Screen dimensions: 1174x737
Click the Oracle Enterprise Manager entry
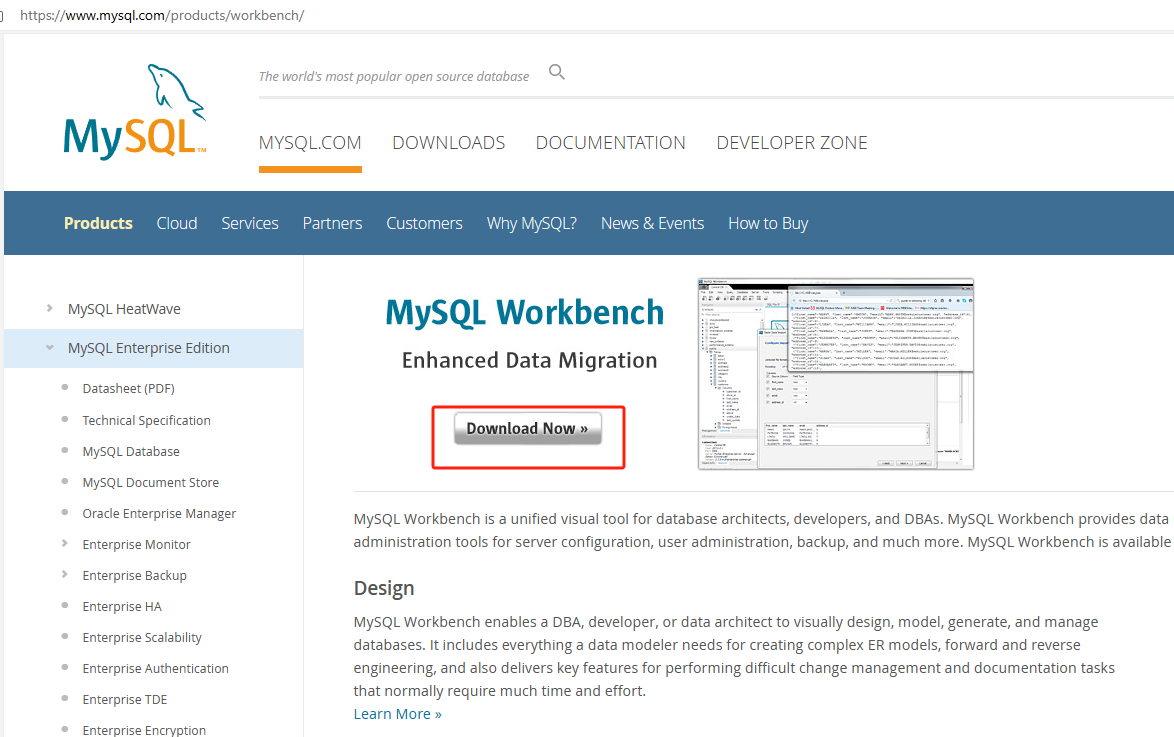point(158,513)
